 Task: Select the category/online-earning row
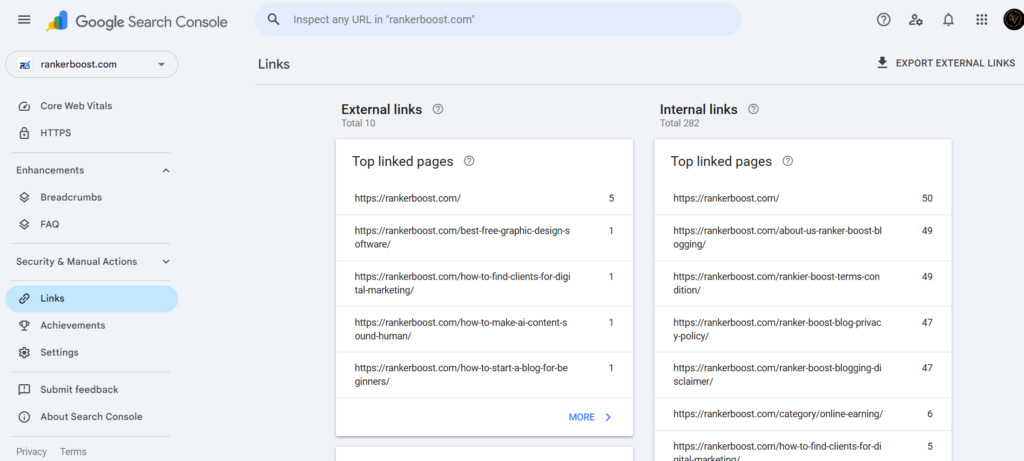(803, 414)
